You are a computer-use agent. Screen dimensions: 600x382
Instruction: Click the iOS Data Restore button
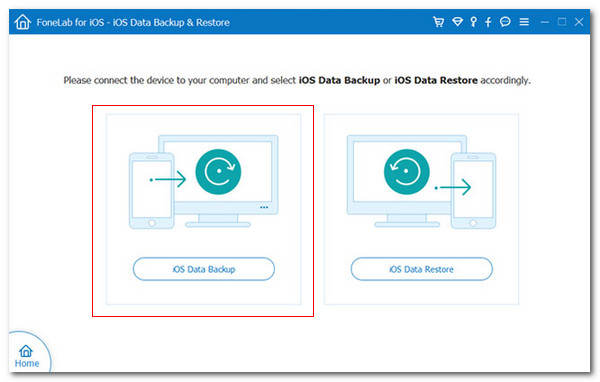pyautogui.click(x=421, y=269)
